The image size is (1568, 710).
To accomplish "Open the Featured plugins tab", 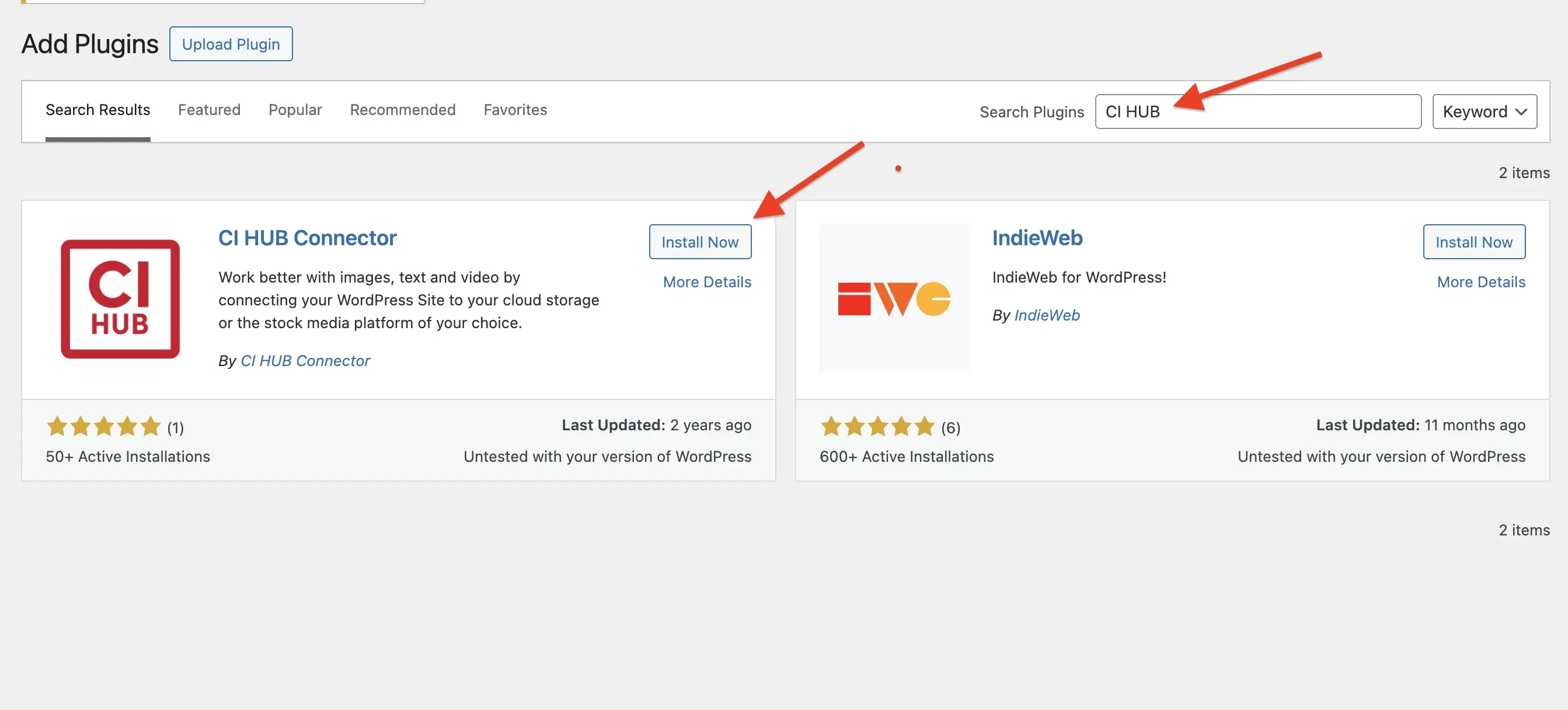I will 209,110.
